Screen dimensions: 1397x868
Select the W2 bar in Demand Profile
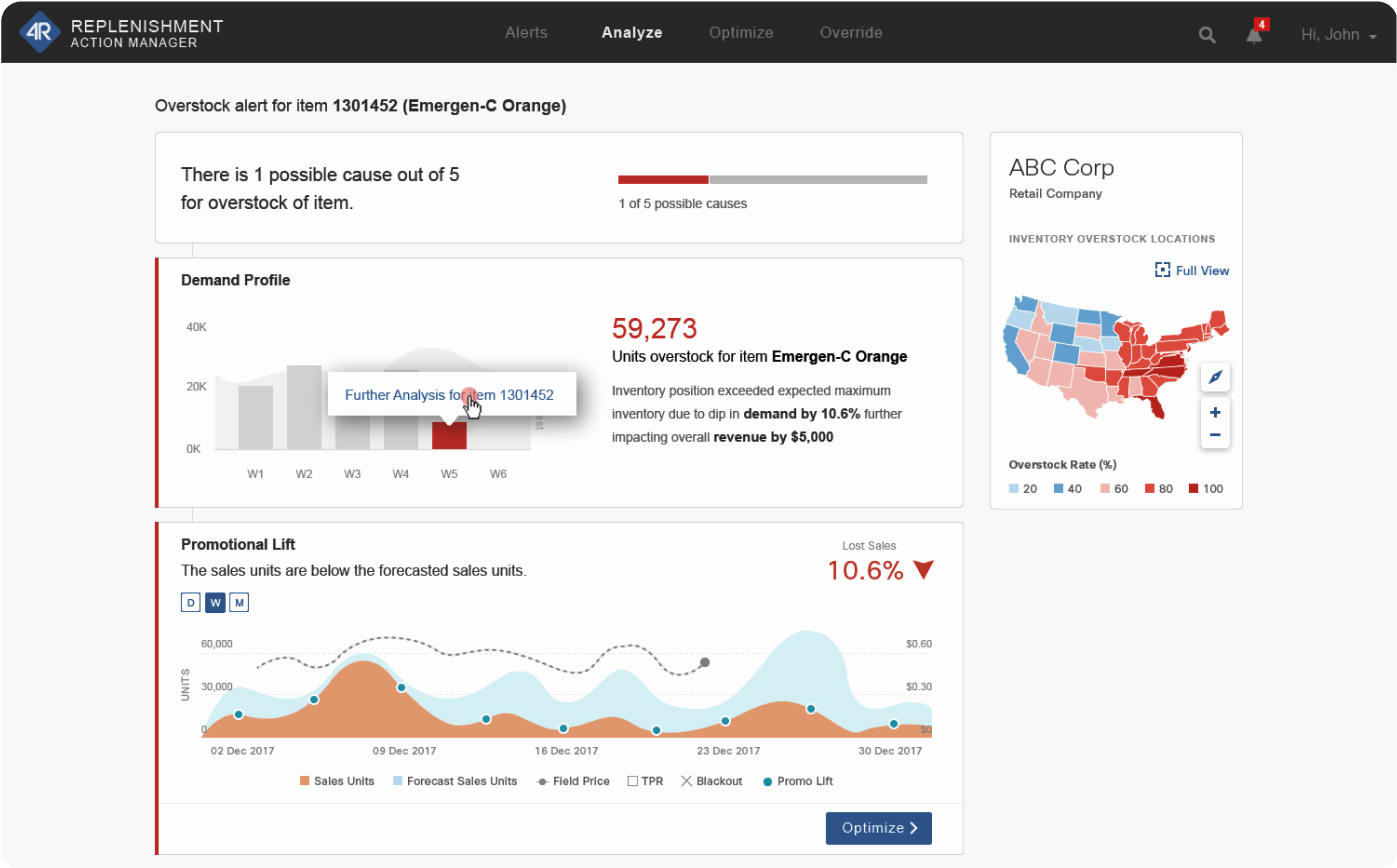point(303,407)
